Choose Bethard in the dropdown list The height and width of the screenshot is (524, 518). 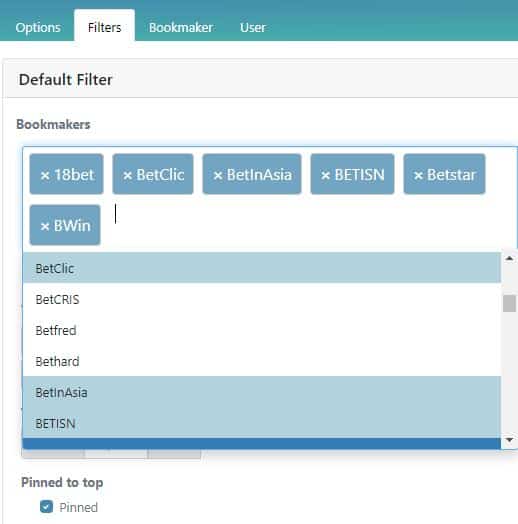pyautogui.click(x=262, y=361)
